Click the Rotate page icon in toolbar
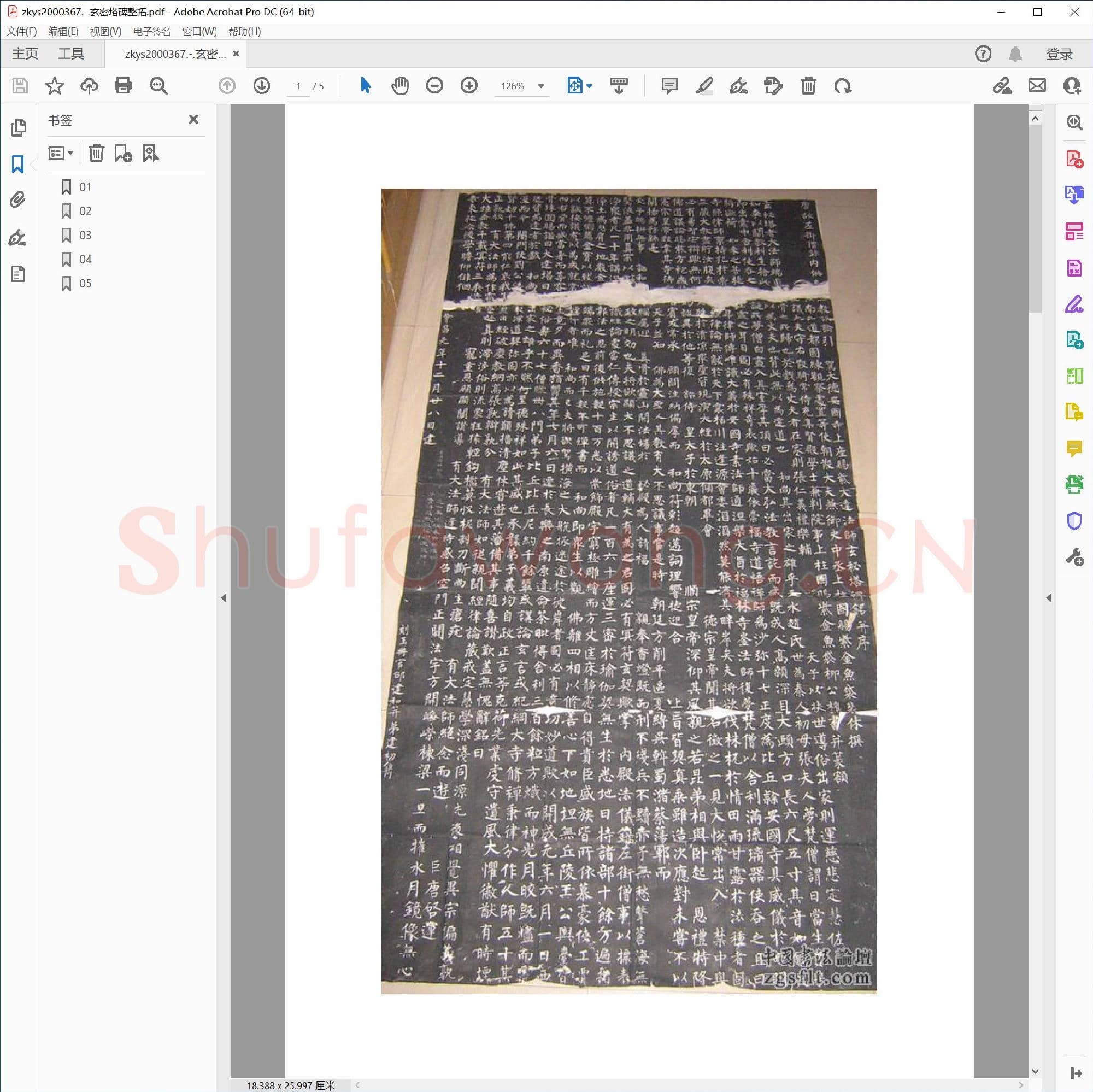1093x1092 pixels. point(842,86)
